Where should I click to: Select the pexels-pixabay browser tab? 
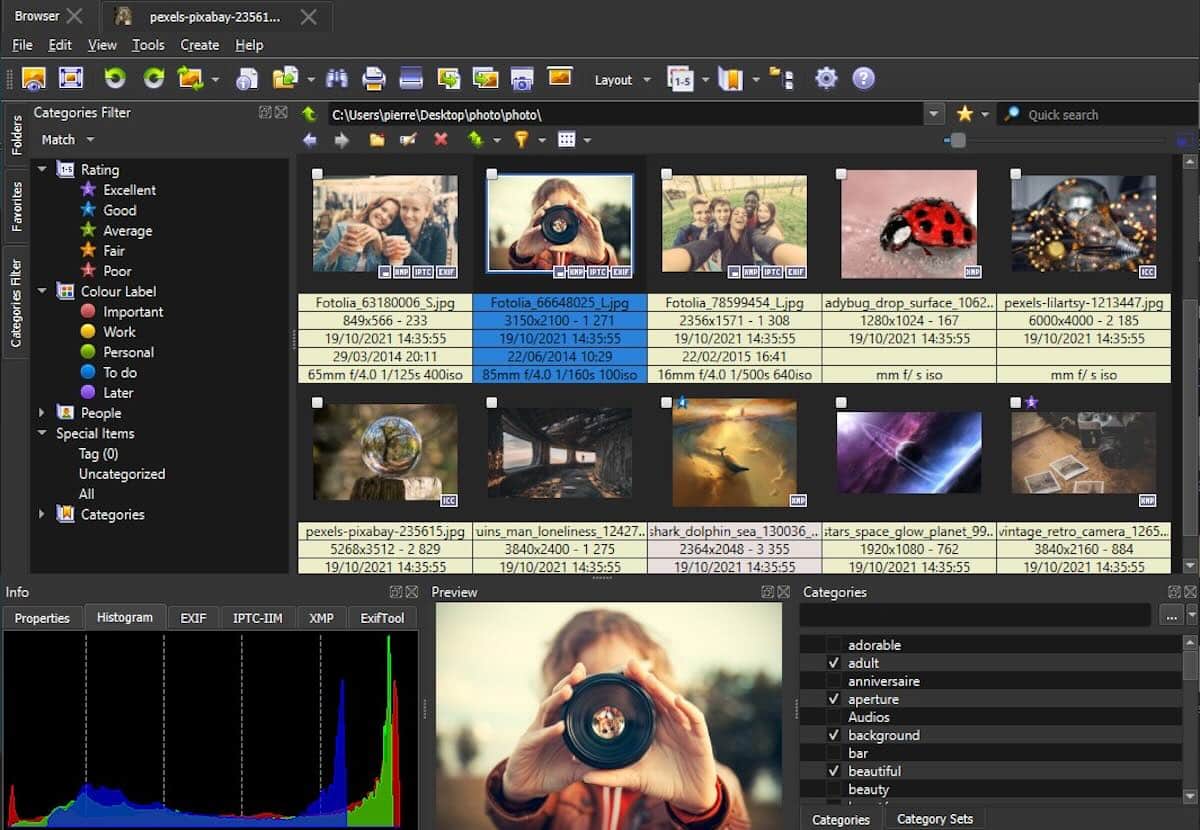coord(215,16)
